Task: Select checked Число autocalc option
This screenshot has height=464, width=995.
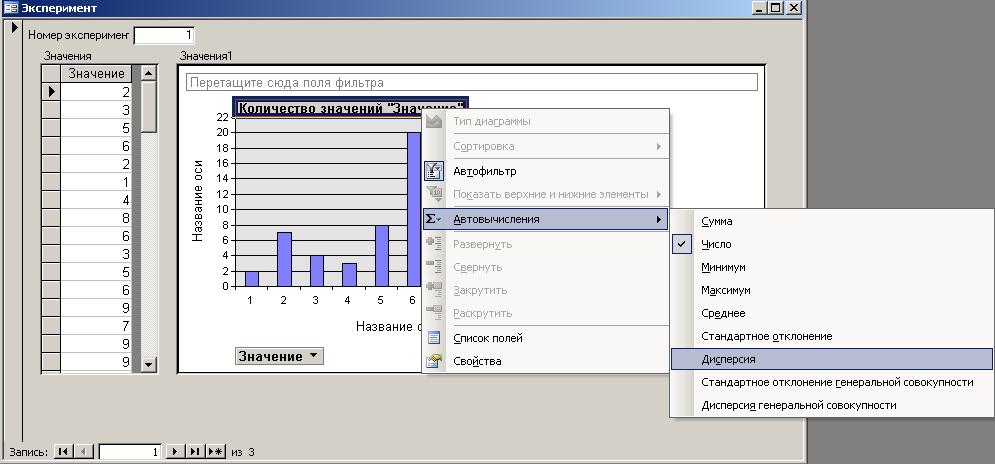Action: [831, 244]
